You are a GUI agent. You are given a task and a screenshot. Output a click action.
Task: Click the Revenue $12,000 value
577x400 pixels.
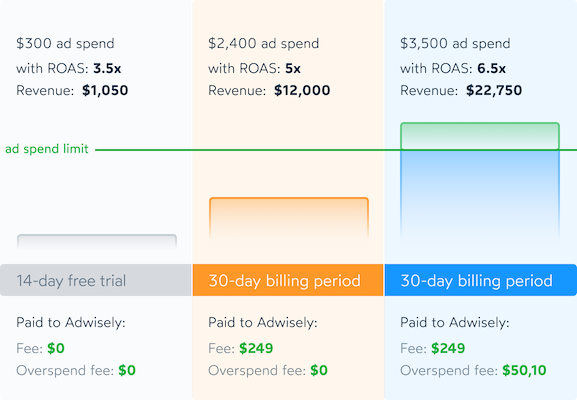click(302, 91)
